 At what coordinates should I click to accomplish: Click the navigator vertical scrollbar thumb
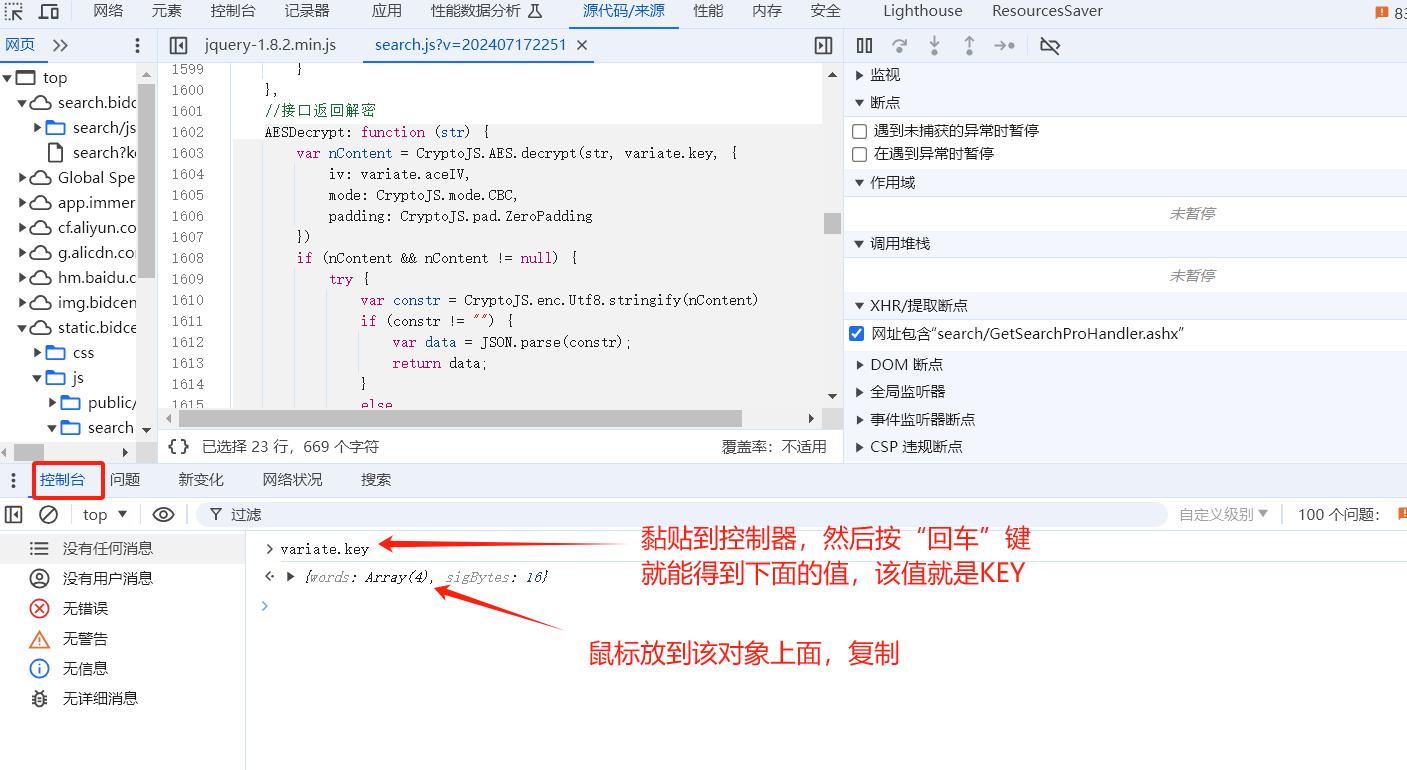146,180
